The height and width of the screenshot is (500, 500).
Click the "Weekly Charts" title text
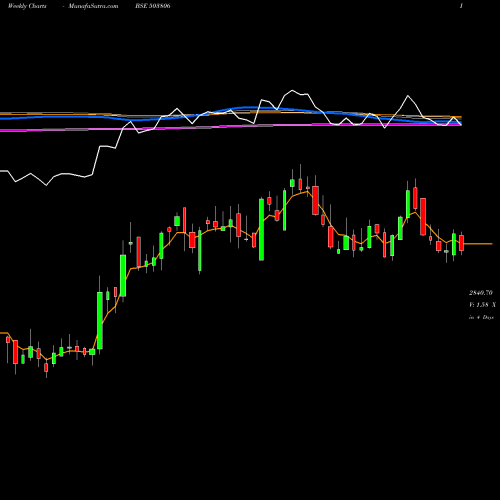coord(27,6)
